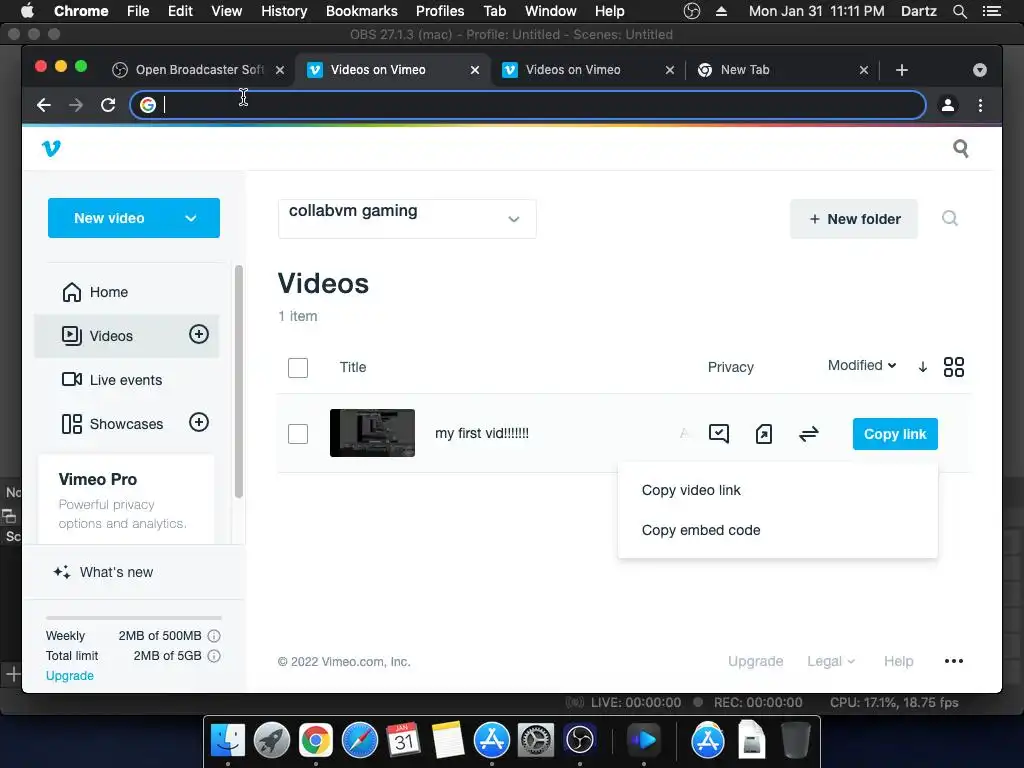This screenshot has height=768, width=1024.
Task: Click the replace/swap arrows icon on the video row
Action: point(808,434)
